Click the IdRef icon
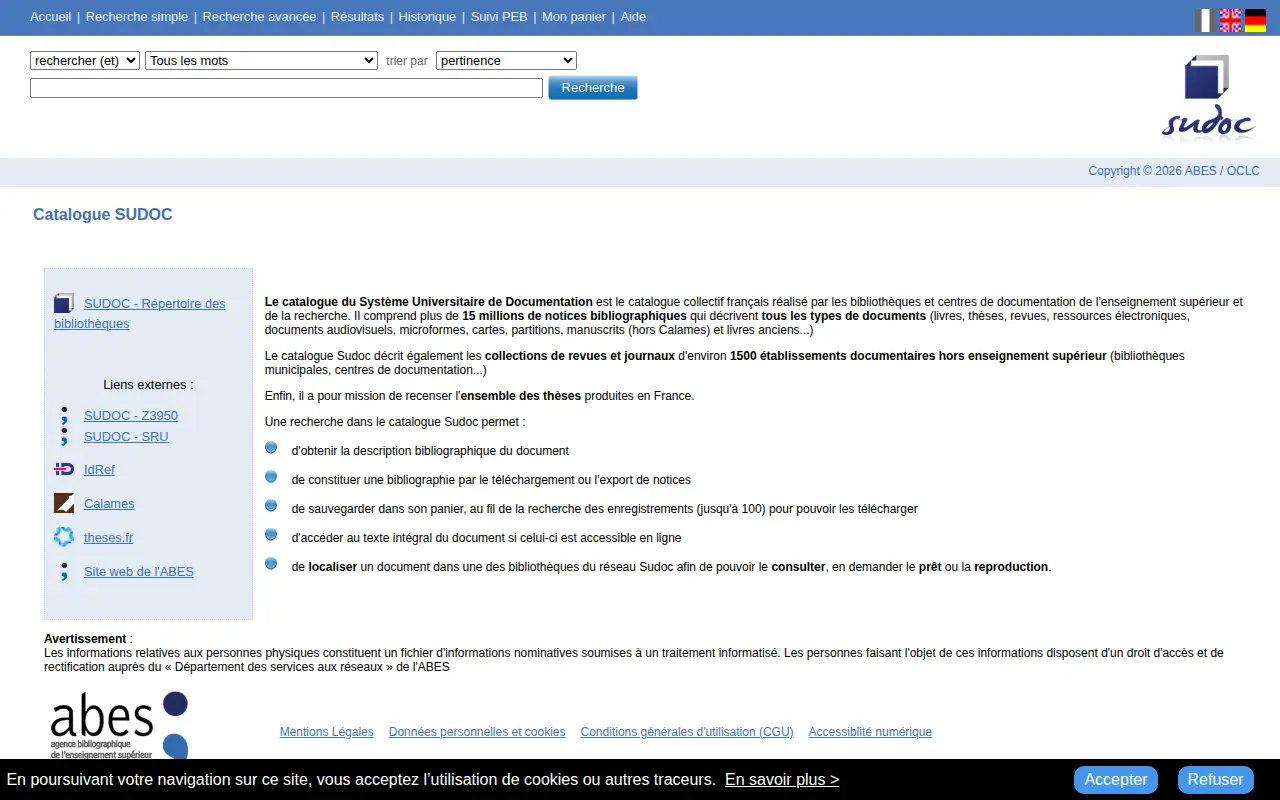1280x800 pixels. pyautogui.click(x=64, y=469)
